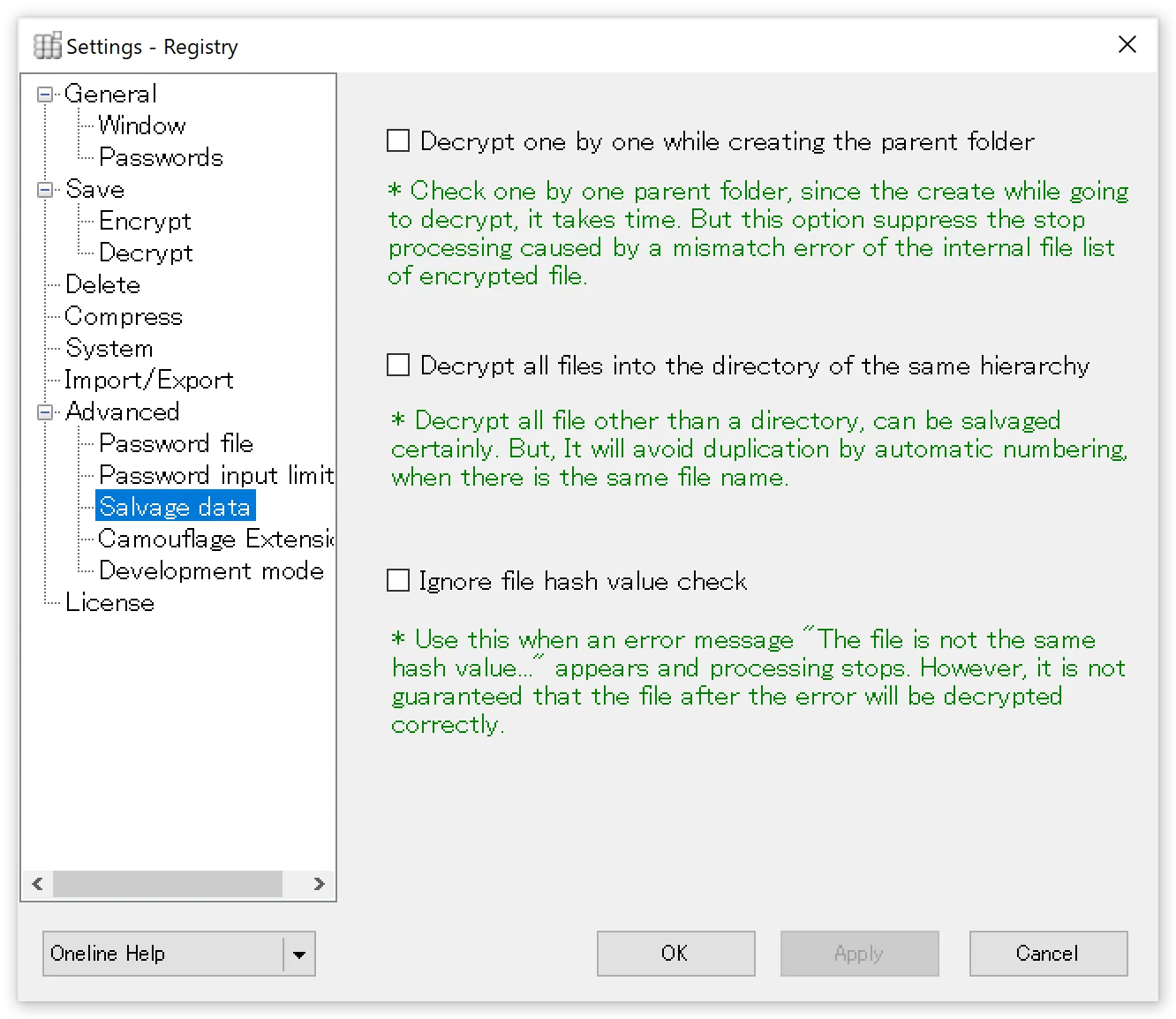Check decrypt all files same hierarchy option
This screenshot has width=1176, height=1019.
[x=397, y=365]
